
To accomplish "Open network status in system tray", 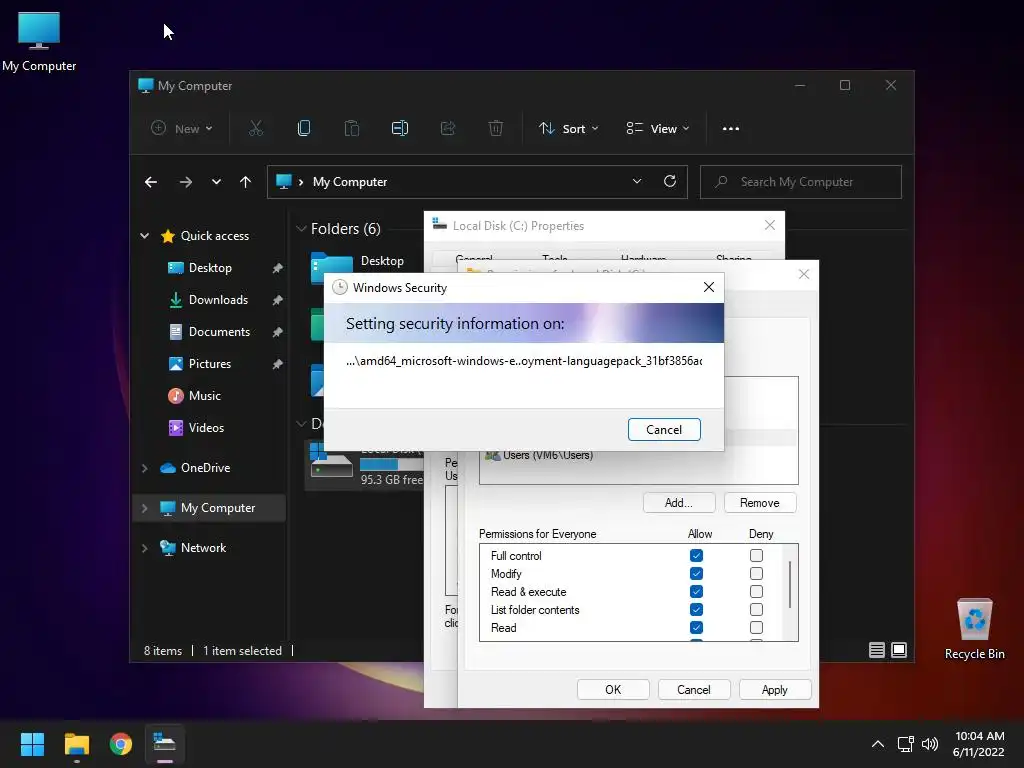I will tap(906, 744).
